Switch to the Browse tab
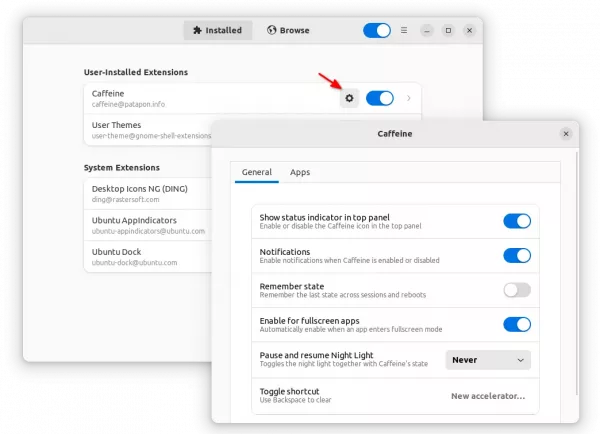The image size is (600, 434). [x=288, y=30]
